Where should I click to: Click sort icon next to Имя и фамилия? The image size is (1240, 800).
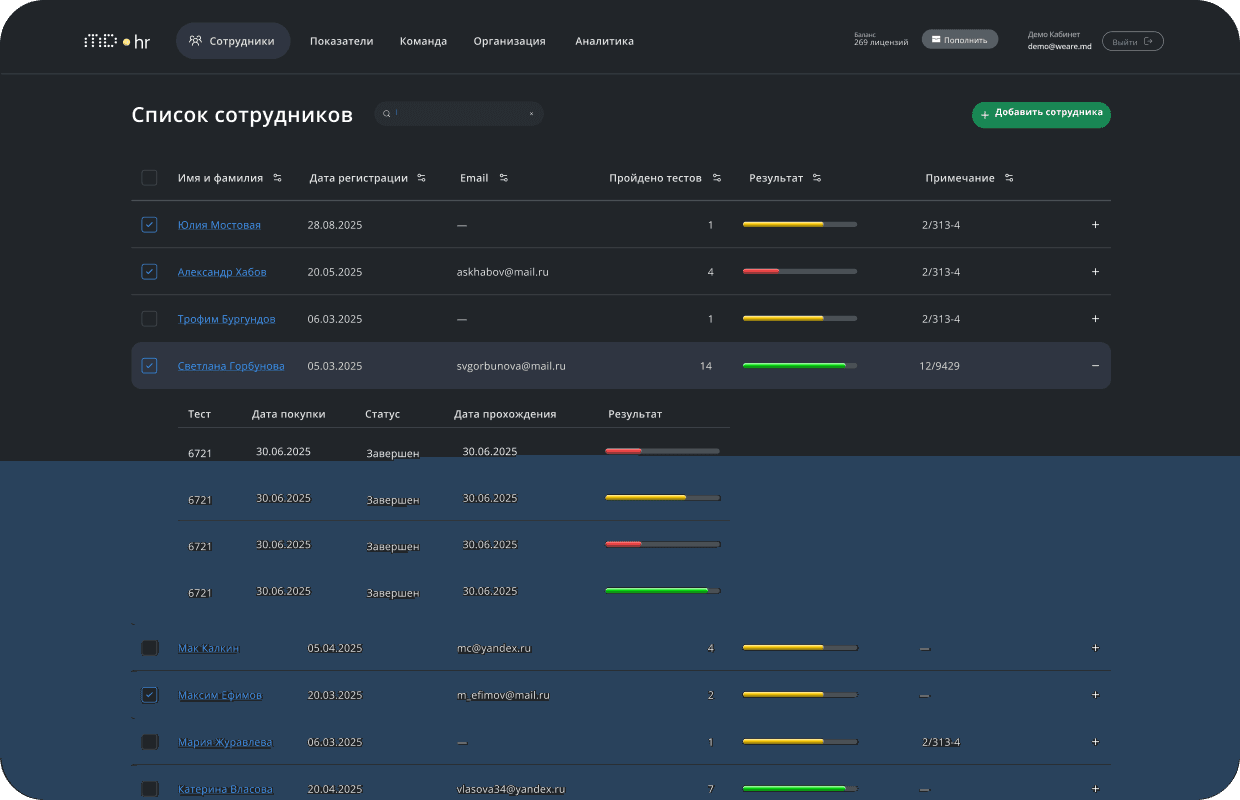(x=277, y=178)
